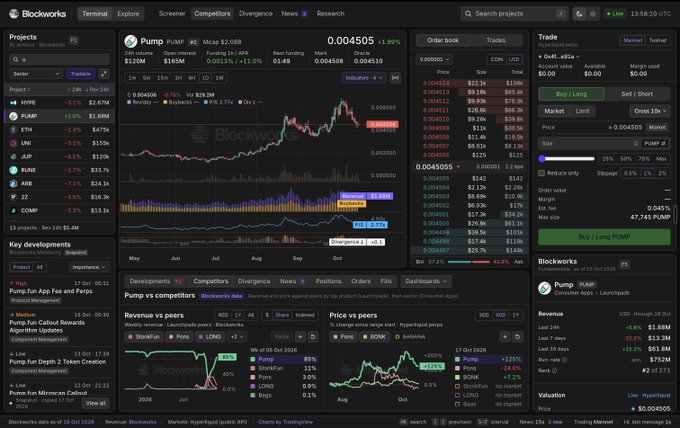Select the 4H chart interval
Image resolution: width=680 pixels, height=428 pixels.
tap(192, 78)
